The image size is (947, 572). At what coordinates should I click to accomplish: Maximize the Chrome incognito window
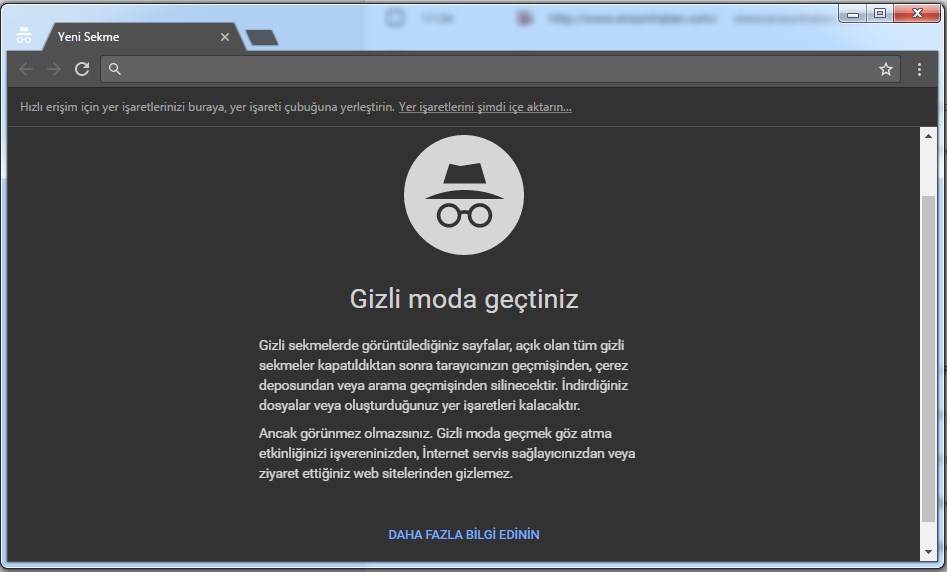[x=880, y=14]
